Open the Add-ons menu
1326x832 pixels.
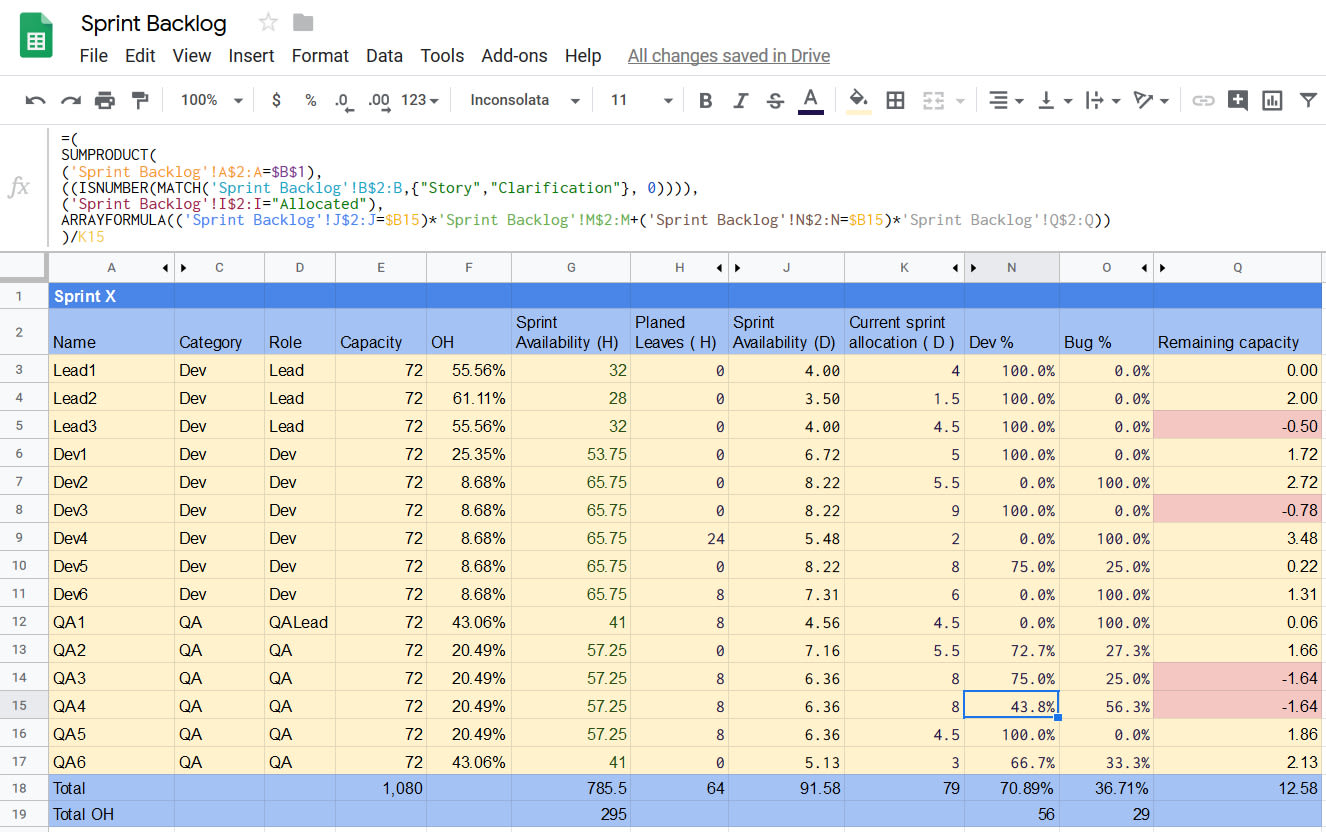[x=514, y=56]
